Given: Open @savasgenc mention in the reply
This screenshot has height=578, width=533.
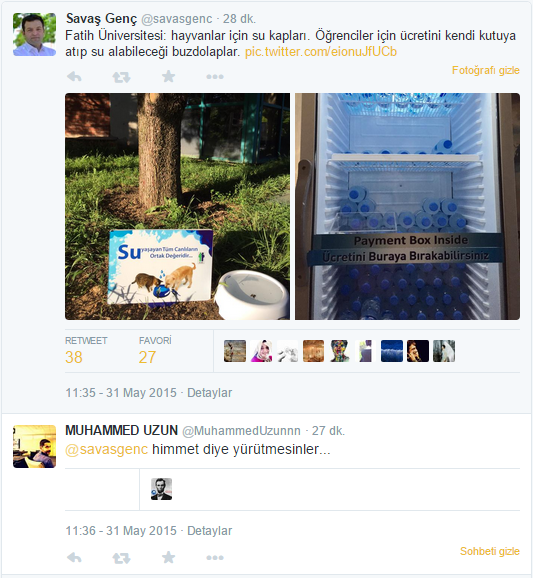Looking at the screenshot, I should pyautogui.click(x=107, y=449).
